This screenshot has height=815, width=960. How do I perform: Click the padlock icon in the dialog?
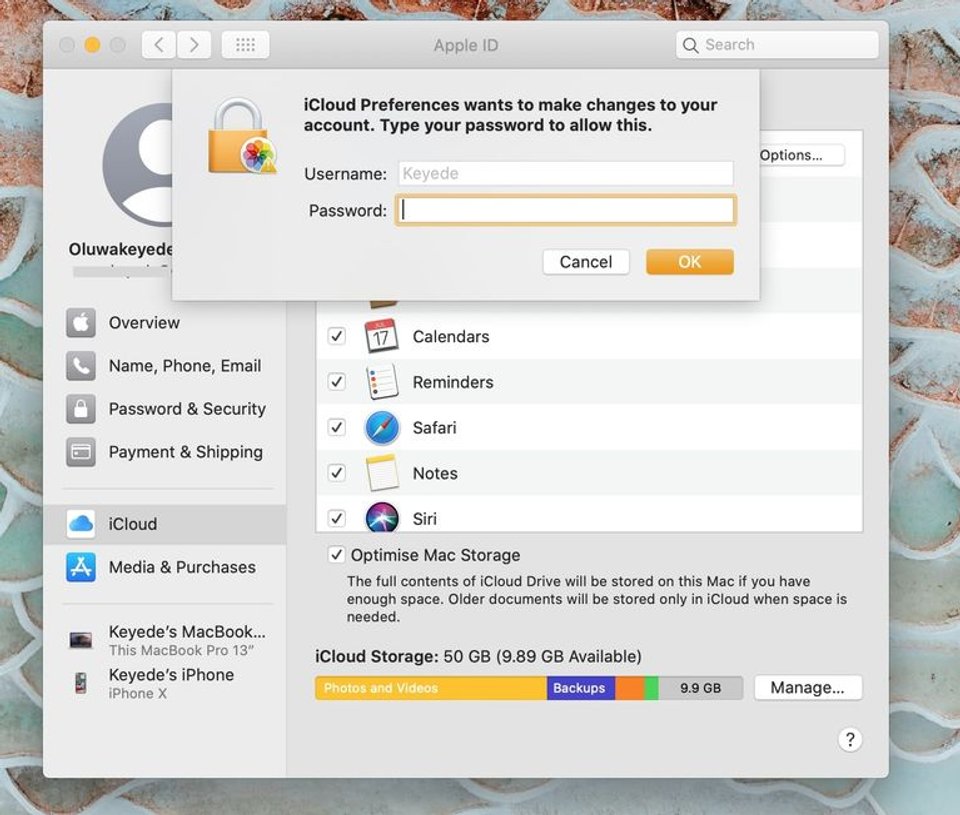(x=242, y=137)
